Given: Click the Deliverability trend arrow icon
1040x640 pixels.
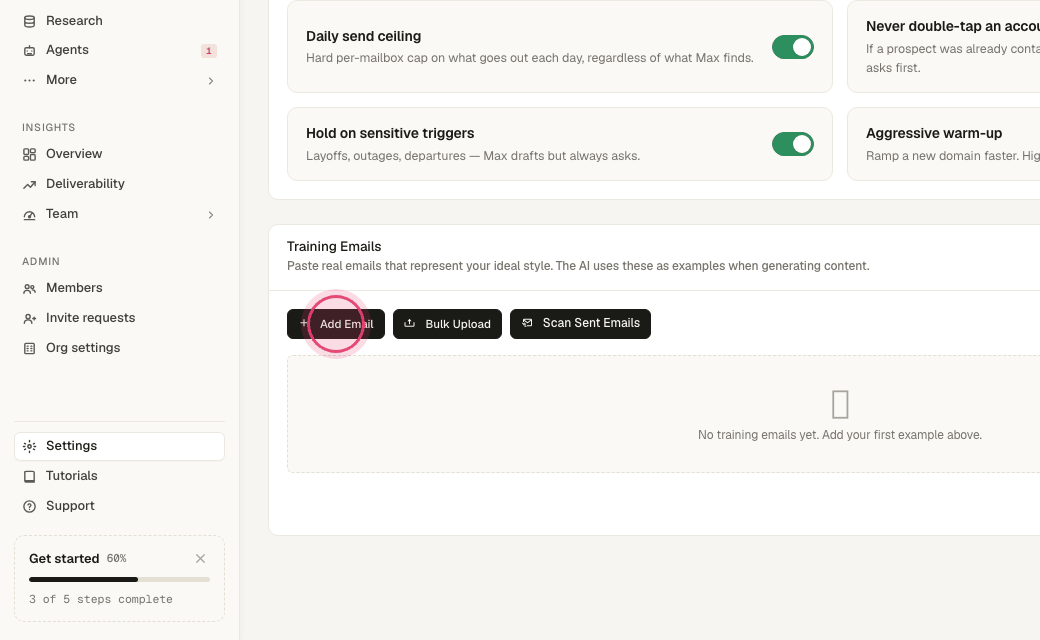Looking at the screenshot, I should coord(29,184).
